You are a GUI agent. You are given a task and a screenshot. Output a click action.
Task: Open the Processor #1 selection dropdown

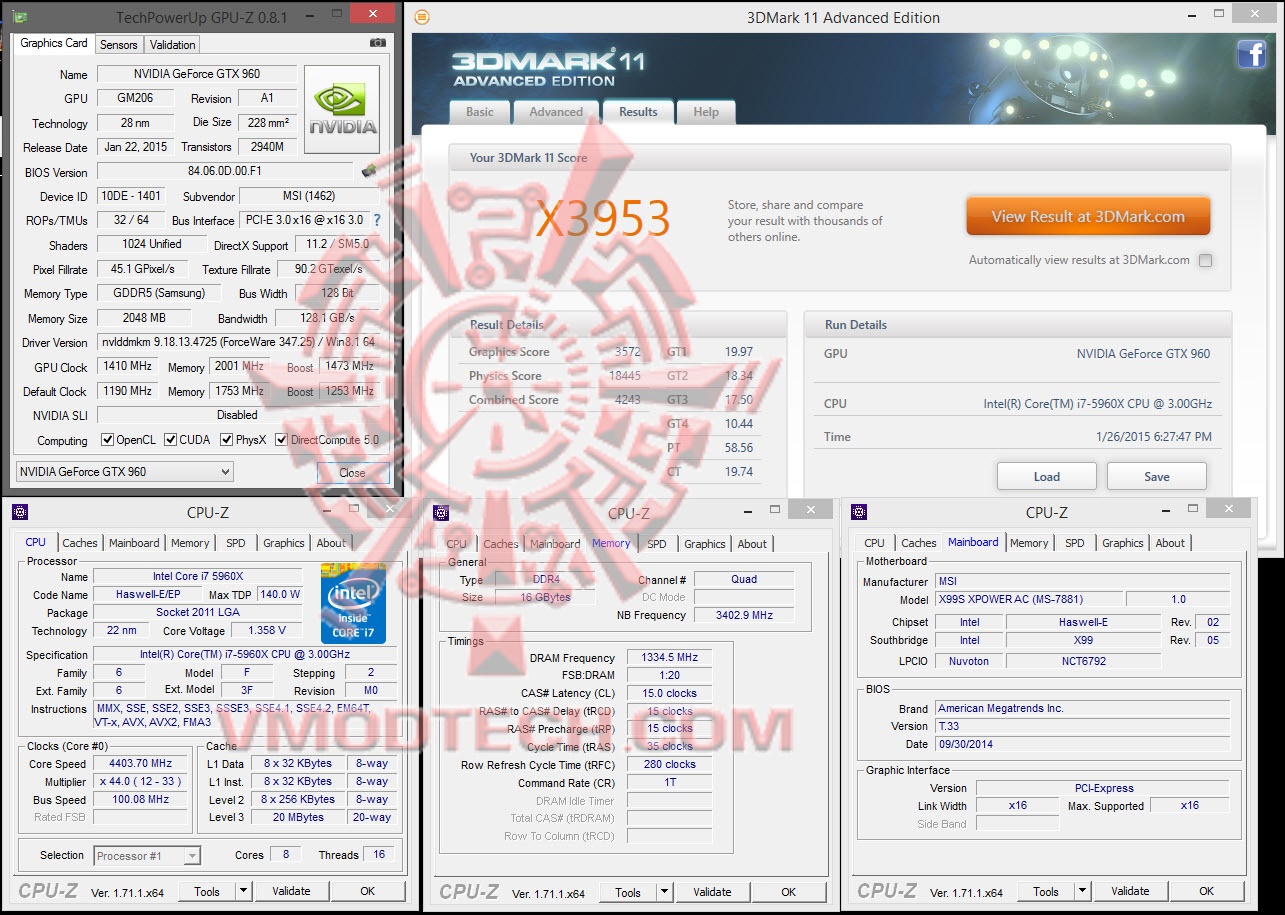(147, 855)
